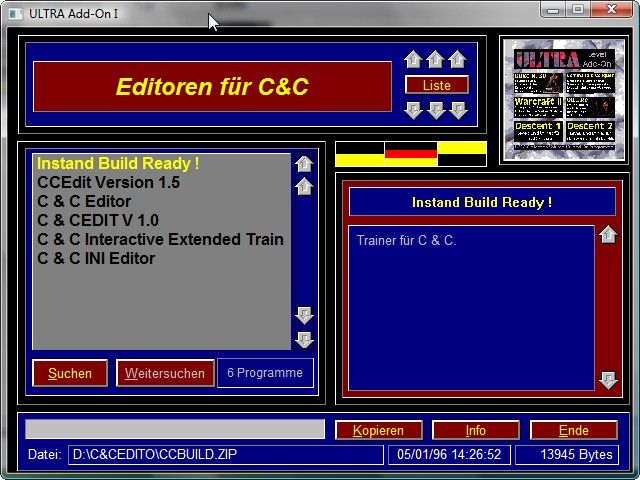Click the rightmost up arrow above Liste
Viewport: 640px width, 480px height.
457,61
